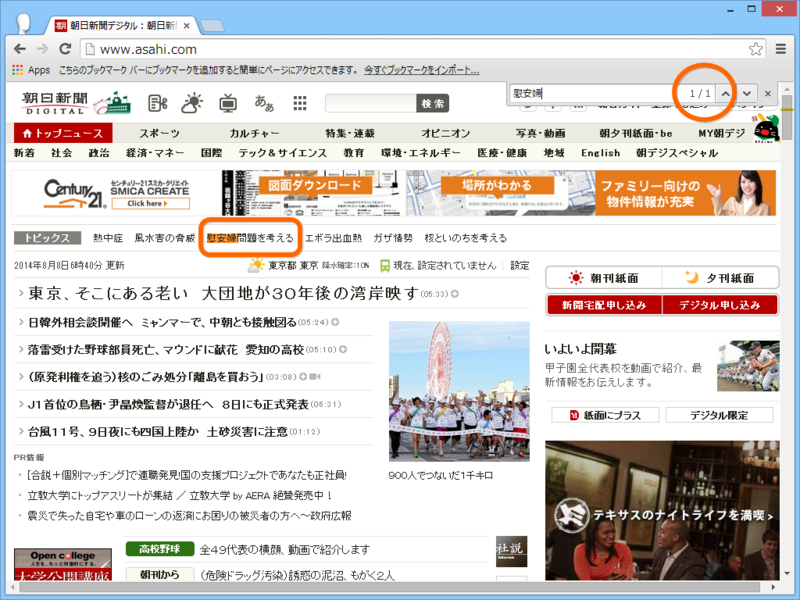Open the TV icon in header
Screen dimensions: 800x600
(228, 104)
